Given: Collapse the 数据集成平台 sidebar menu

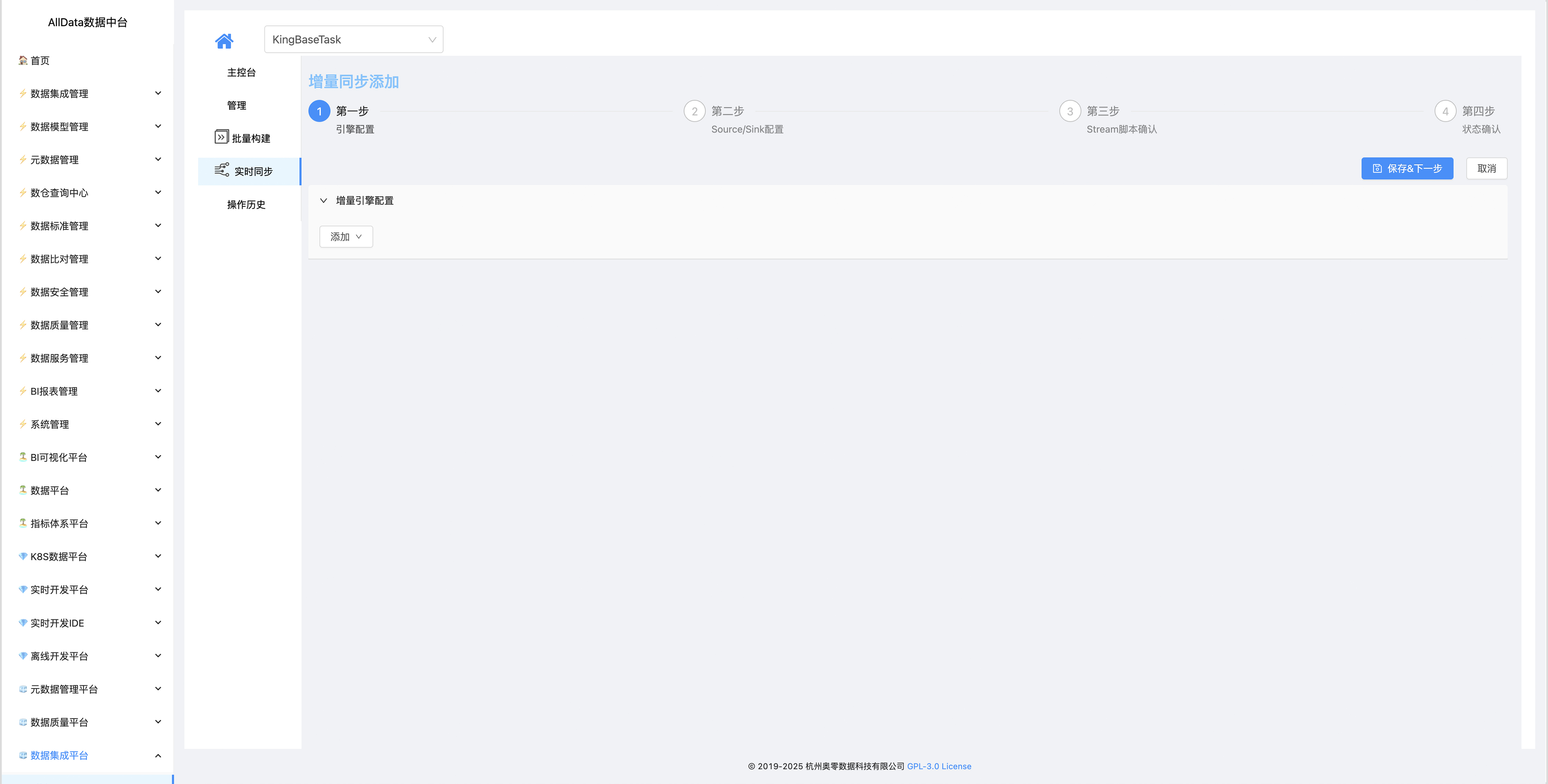Looking at the screenshot, I should coord(90,755).
